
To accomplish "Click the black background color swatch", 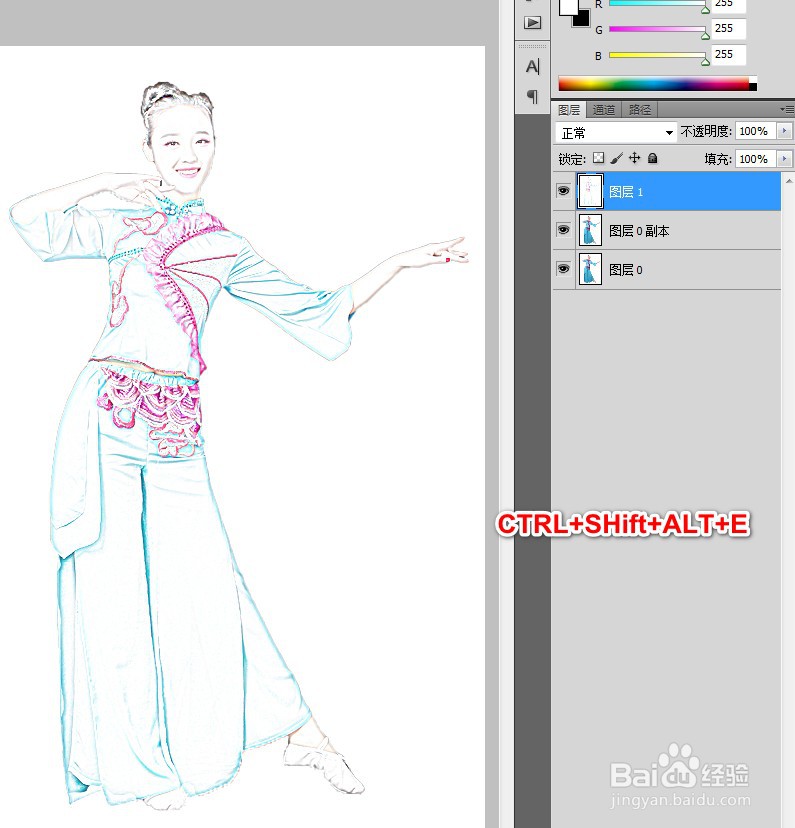I will 583,20.
